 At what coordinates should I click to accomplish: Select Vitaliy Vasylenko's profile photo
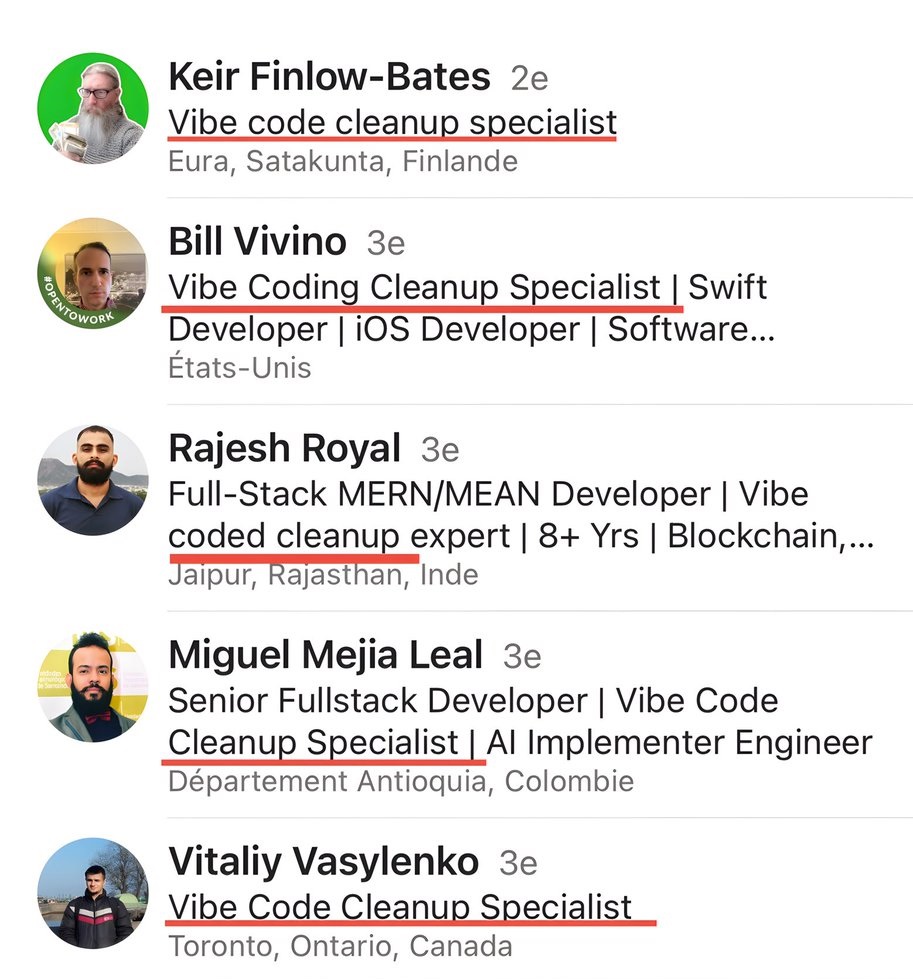click(93, 893)
